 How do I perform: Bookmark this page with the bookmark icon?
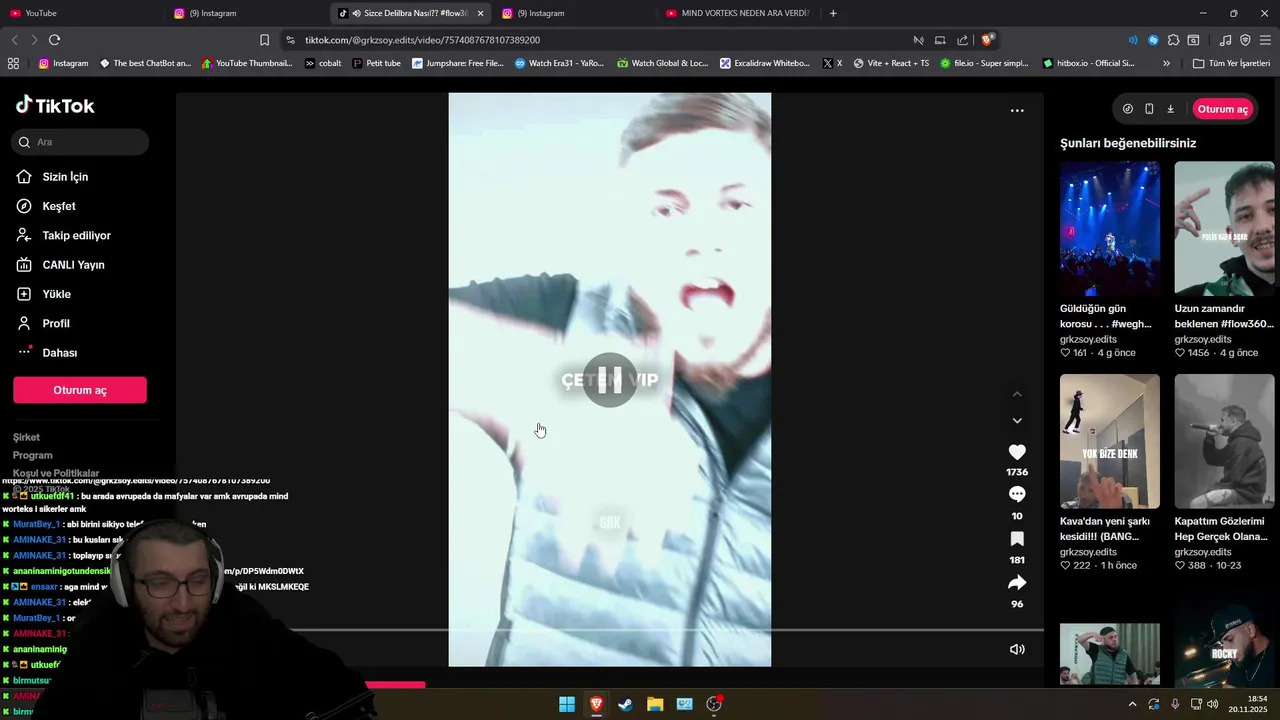(264, 40)
